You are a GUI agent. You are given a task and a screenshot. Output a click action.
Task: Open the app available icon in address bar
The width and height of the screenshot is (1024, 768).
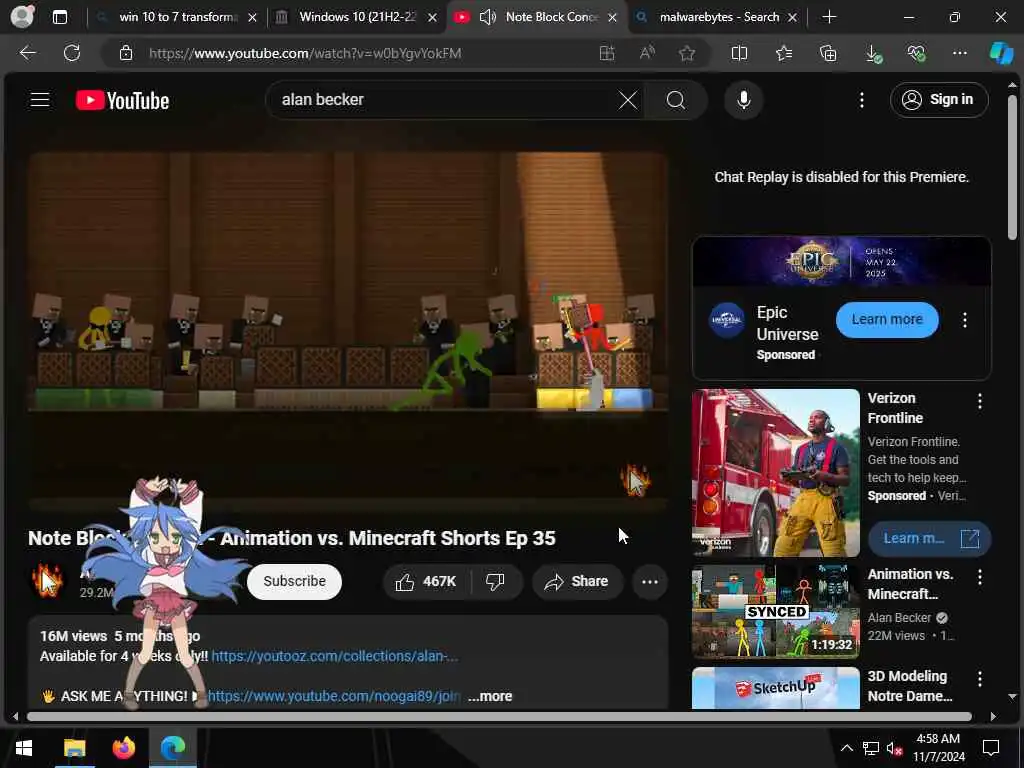pyautogui.click(x=607, y=53)
